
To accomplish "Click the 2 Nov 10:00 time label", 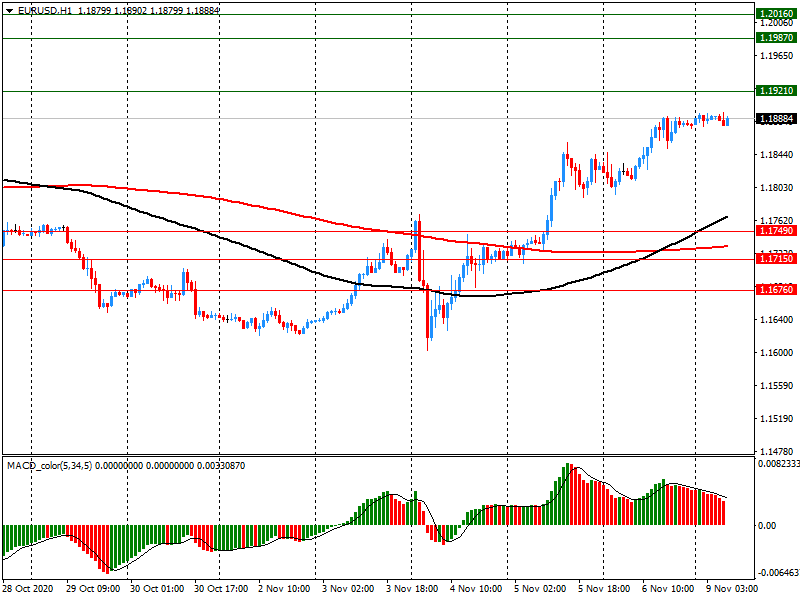I will [284, 589].
